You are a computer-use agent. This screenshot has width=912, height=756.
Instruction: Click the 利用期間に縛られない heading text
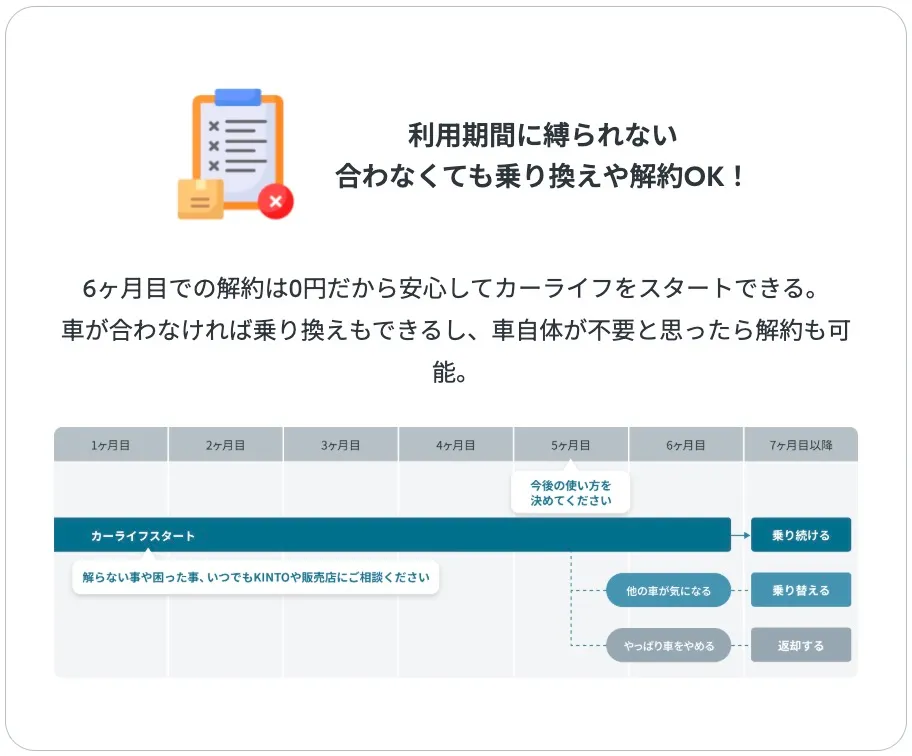click(x=542, y=135)
